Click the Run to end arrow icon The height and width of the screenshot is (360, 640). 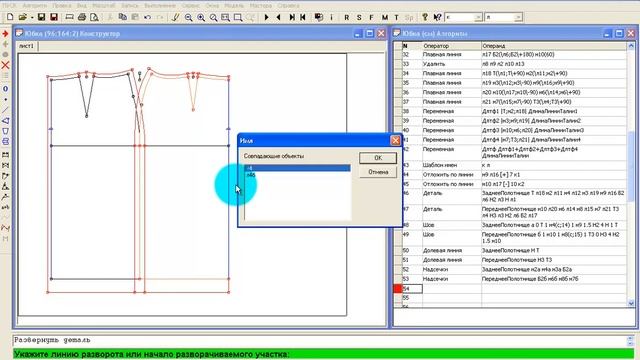tap(292, 17)
